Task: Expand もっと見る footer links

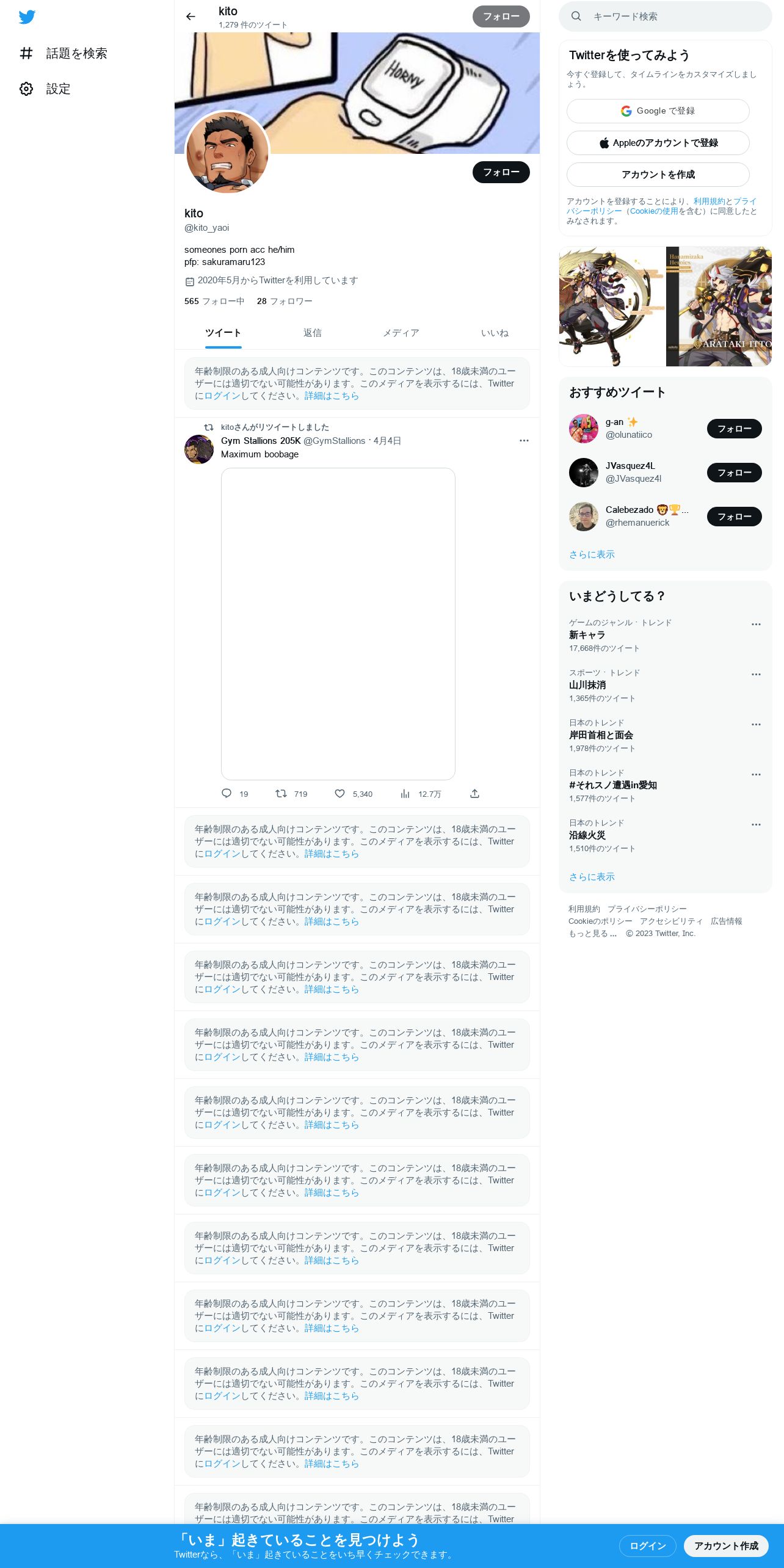Action: click(592, 933)
